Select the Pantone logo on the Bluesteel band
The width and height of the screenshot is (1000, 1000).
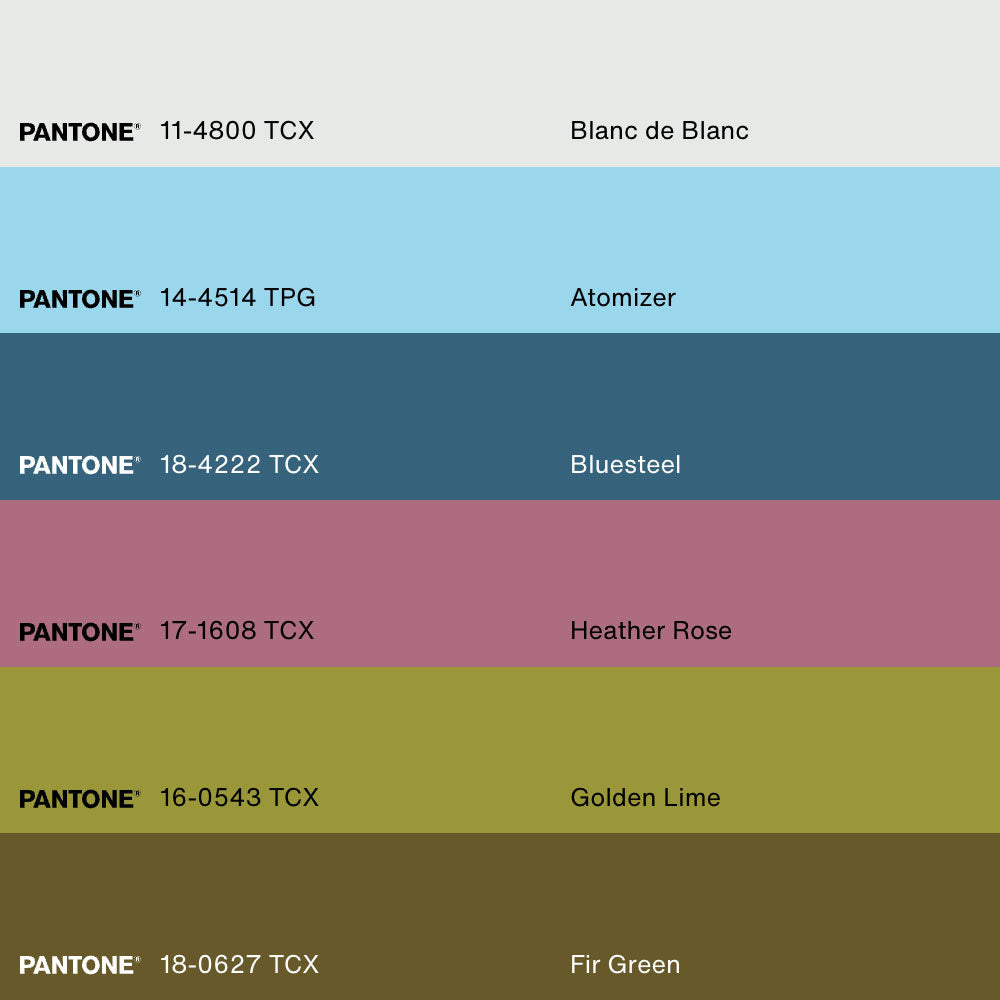tap(79, 465)
